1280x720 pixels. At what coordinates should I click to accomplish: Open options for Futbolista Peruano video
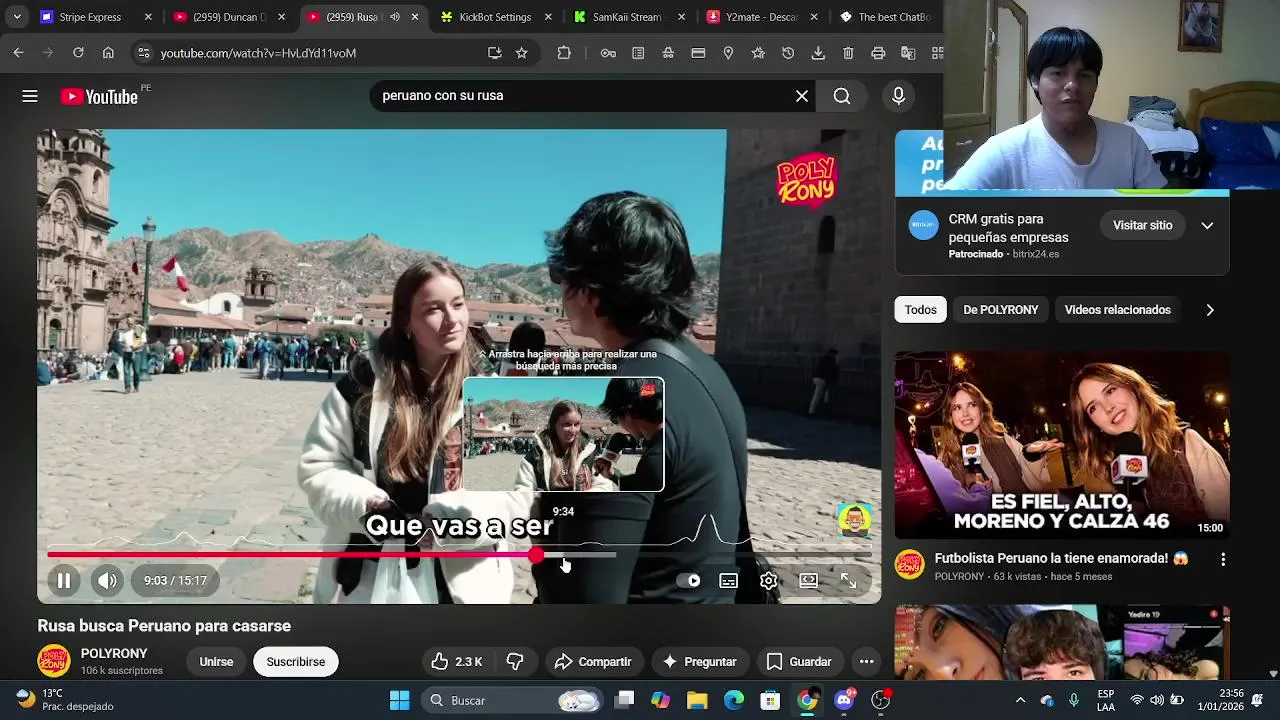1223,560
